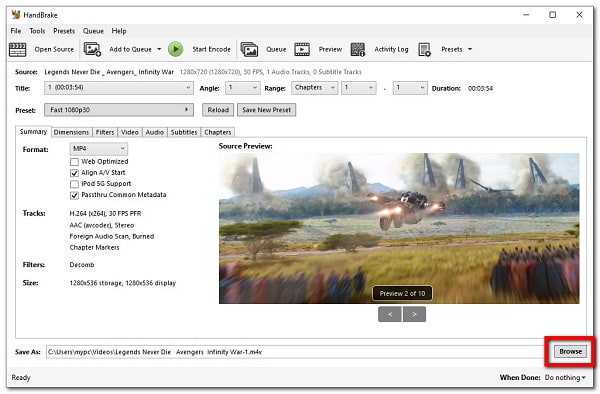600x394 pixels.
Task: Click the Start Encode label
Action: (x=211, y=49)
